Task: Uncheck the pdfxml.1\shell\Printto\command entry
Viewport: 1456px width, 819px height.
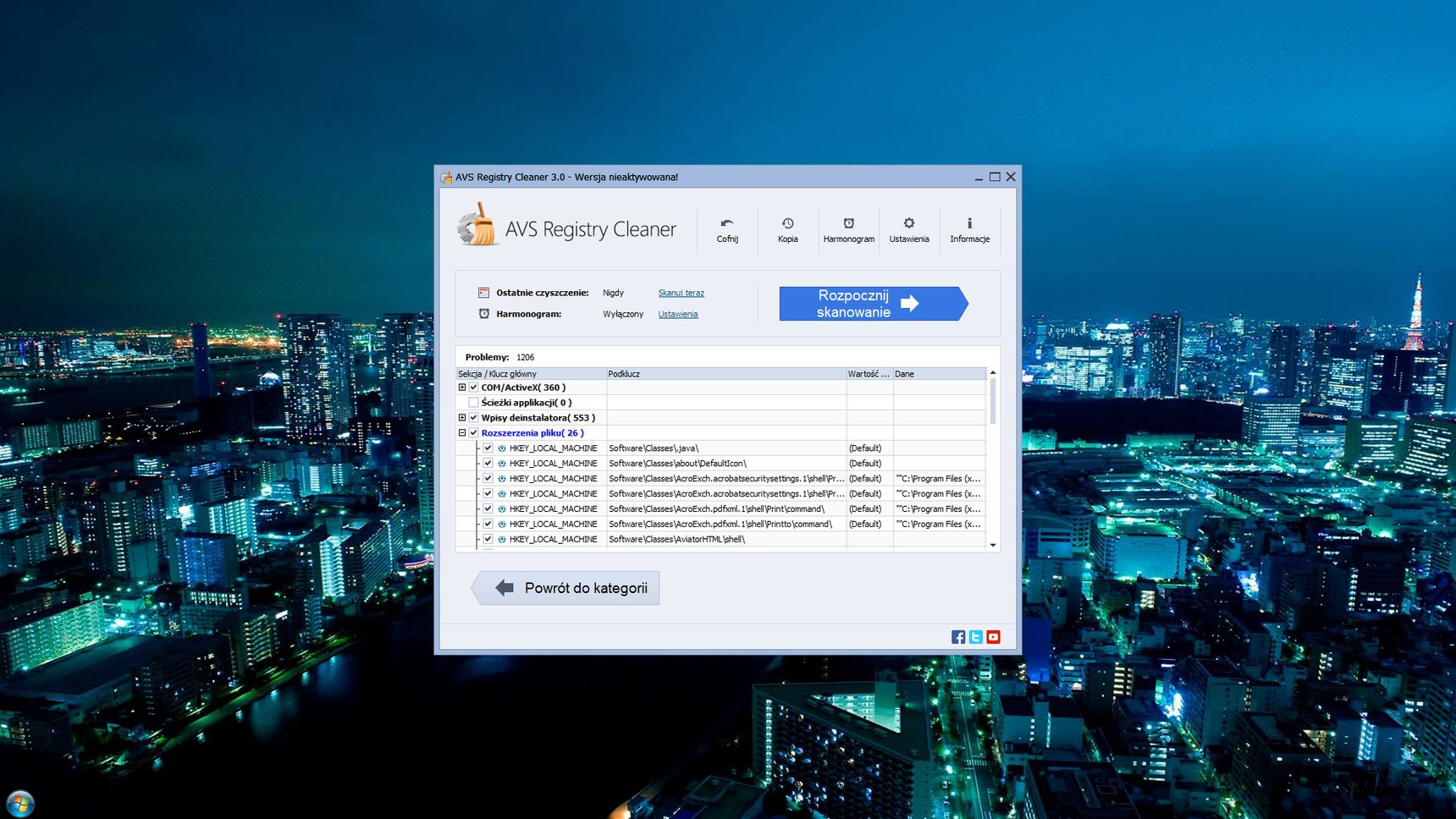Action: point(488,525)
